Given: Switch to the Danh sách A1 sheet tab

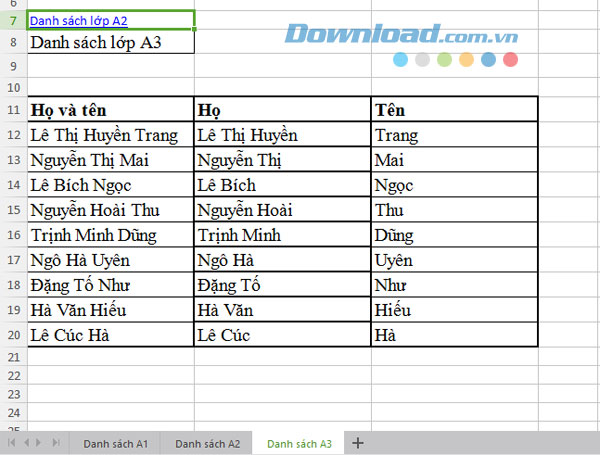Looking at the screenshot, I should (x=115, y=442).
